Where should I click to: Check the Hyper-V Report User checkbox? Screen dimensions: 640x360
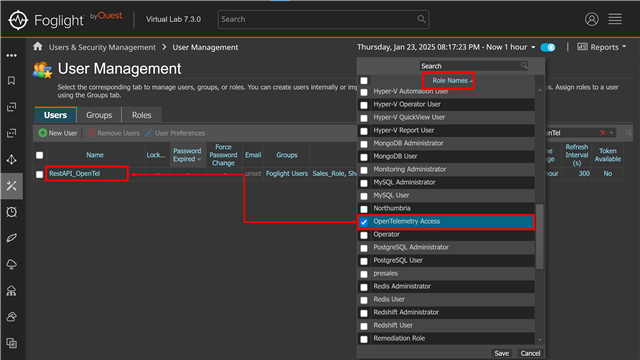[364, 131]
